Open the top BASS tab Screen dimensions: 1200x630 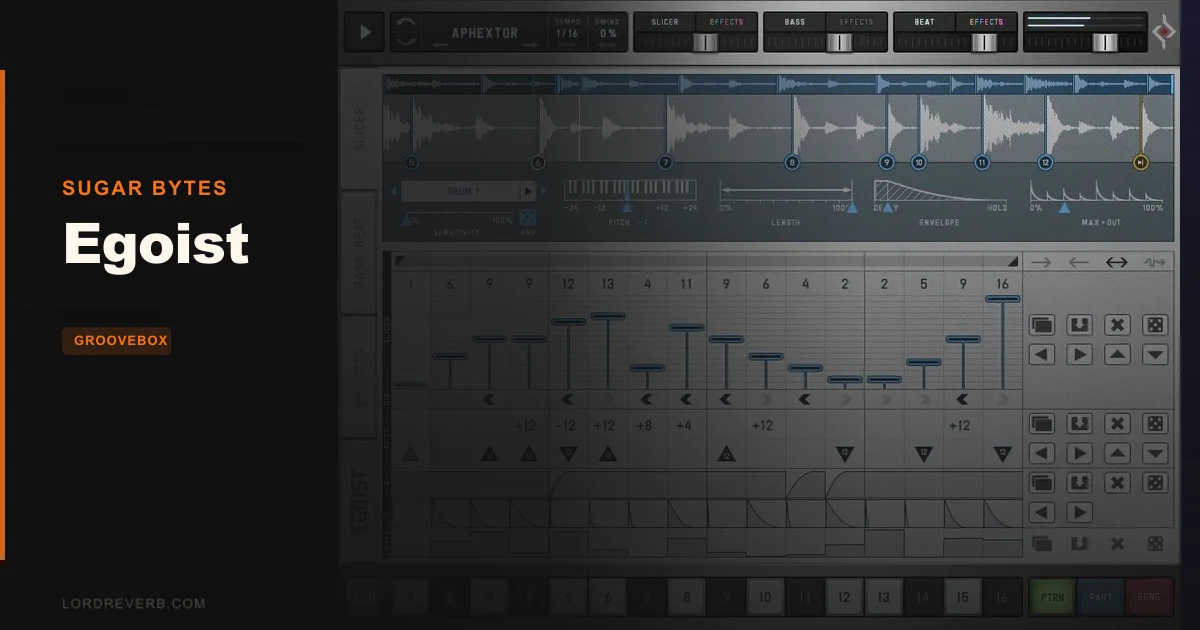[x=794, y=21]
